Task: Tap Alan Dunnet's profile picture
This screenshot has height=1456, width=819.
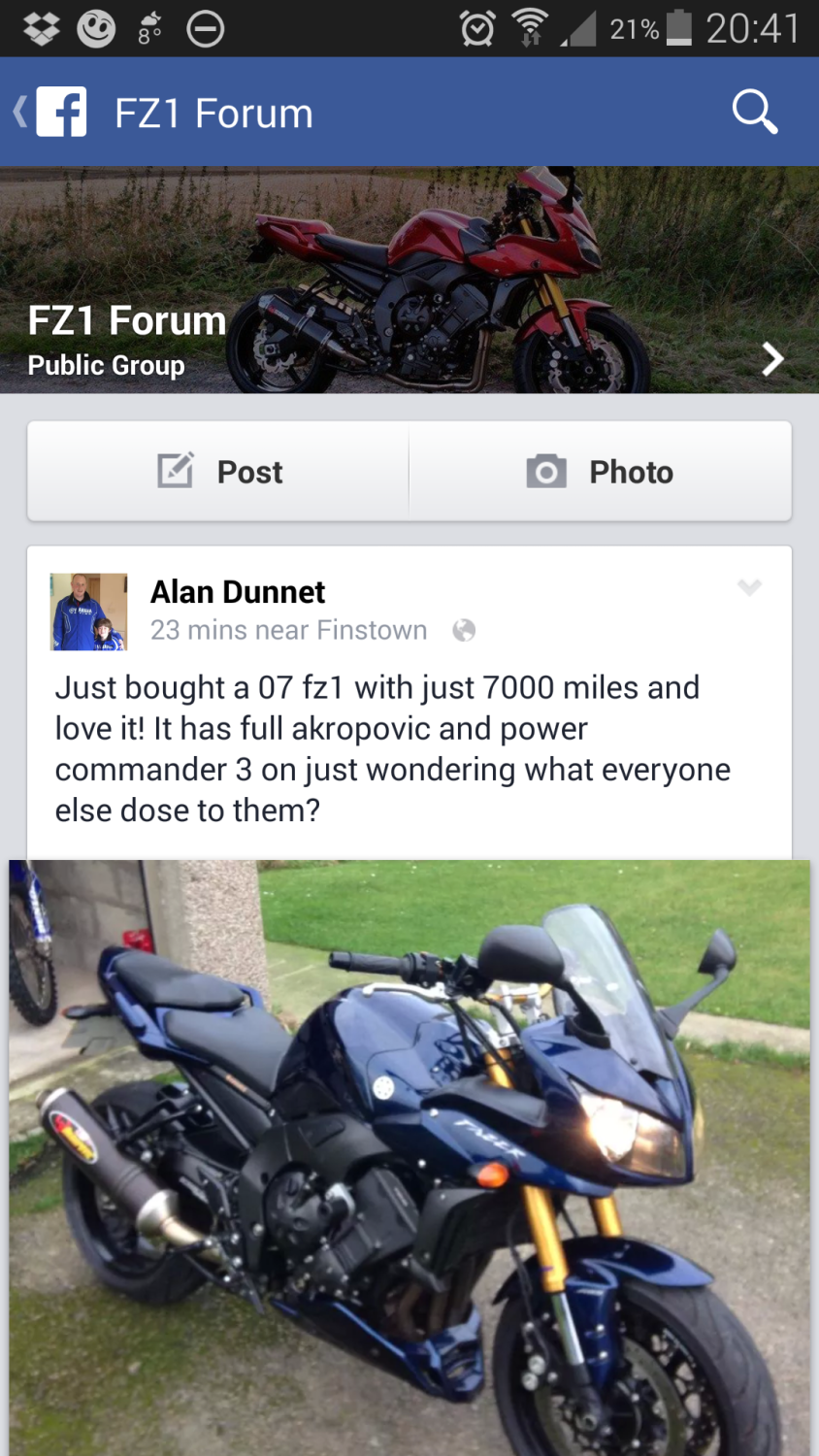Action: click(88, 612)
